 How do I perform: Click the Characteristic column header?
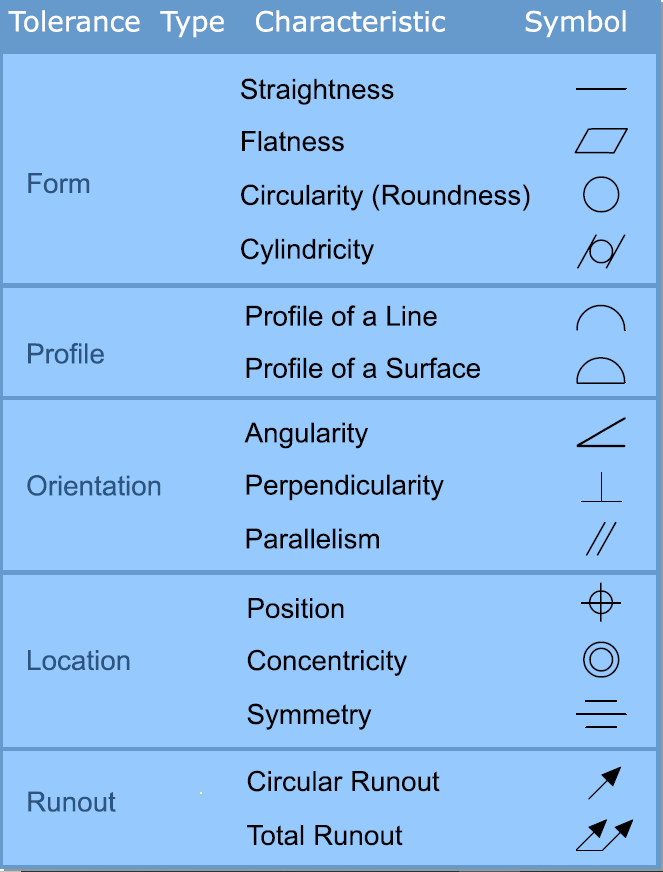pyautogui.click(x=350, y=22)
